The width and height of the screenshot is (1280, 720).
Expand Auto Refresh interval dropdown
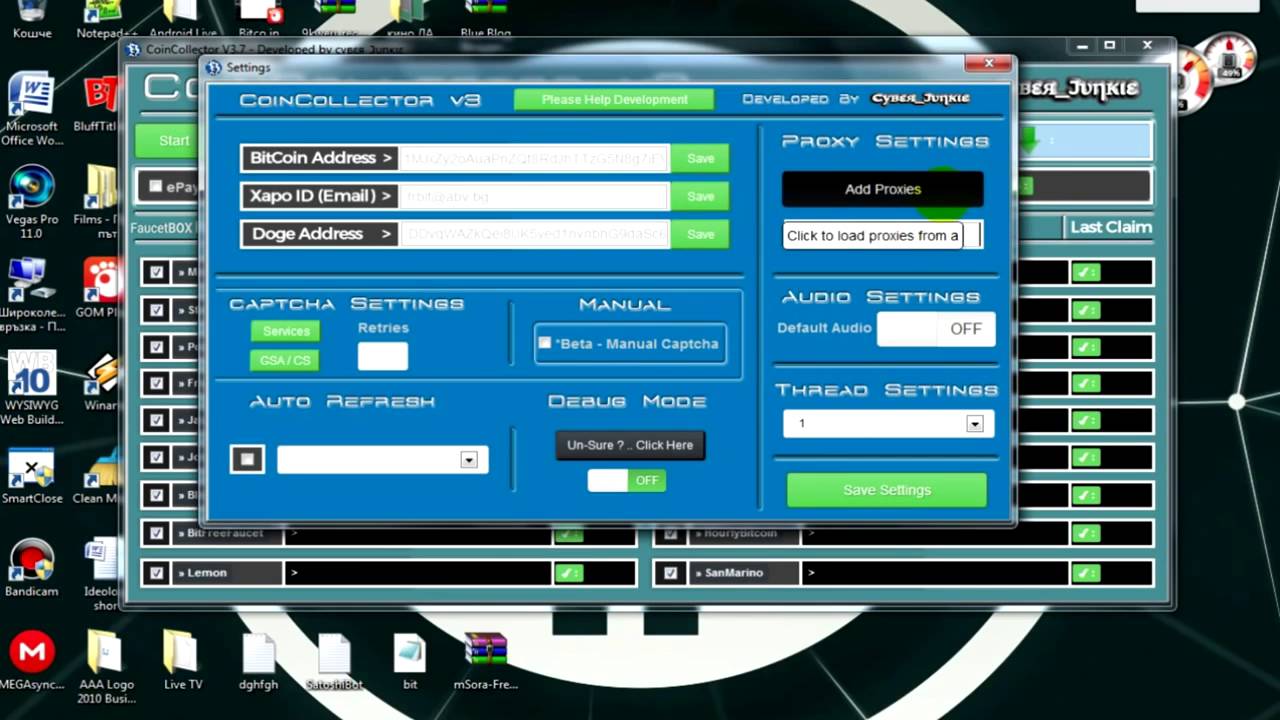tap(468, 460)
